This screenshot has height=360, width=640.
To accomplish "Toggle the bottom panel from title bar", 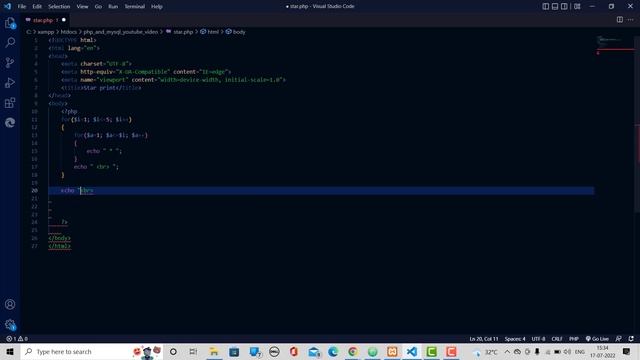I will [x=555, y=7].
